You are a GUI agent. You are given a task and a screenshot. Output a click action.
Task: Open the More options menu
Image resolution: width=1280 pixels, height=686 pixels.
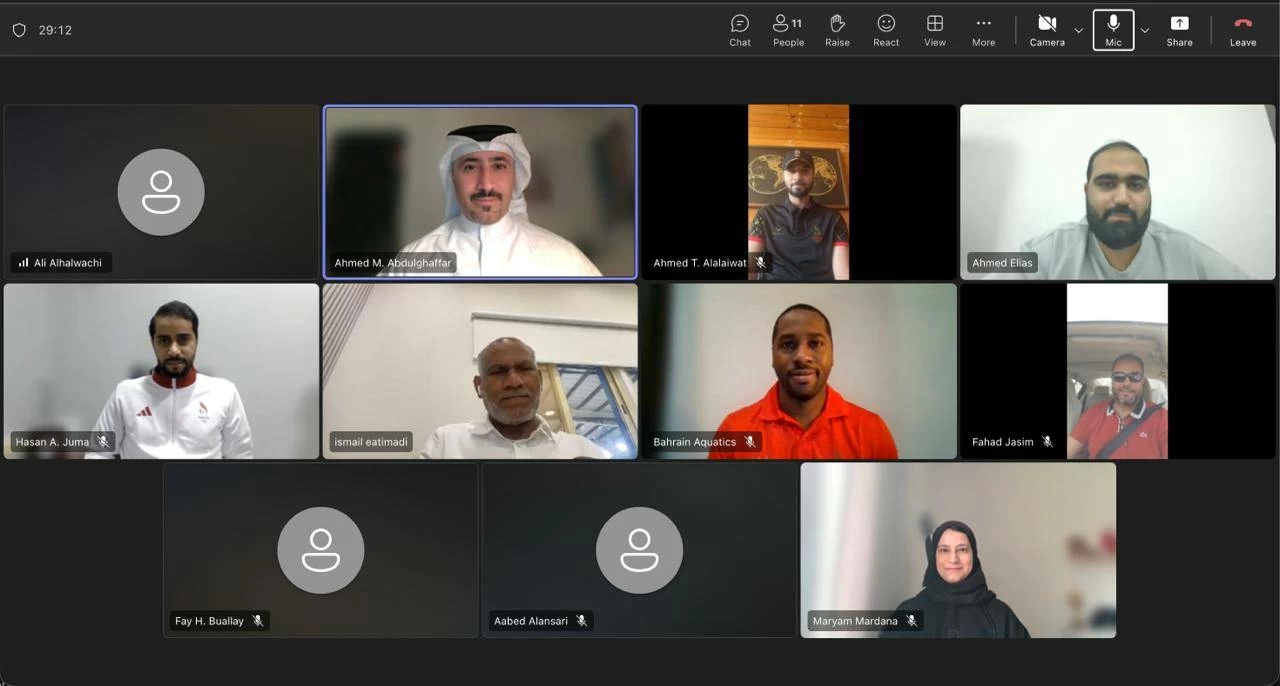point(983,30)
